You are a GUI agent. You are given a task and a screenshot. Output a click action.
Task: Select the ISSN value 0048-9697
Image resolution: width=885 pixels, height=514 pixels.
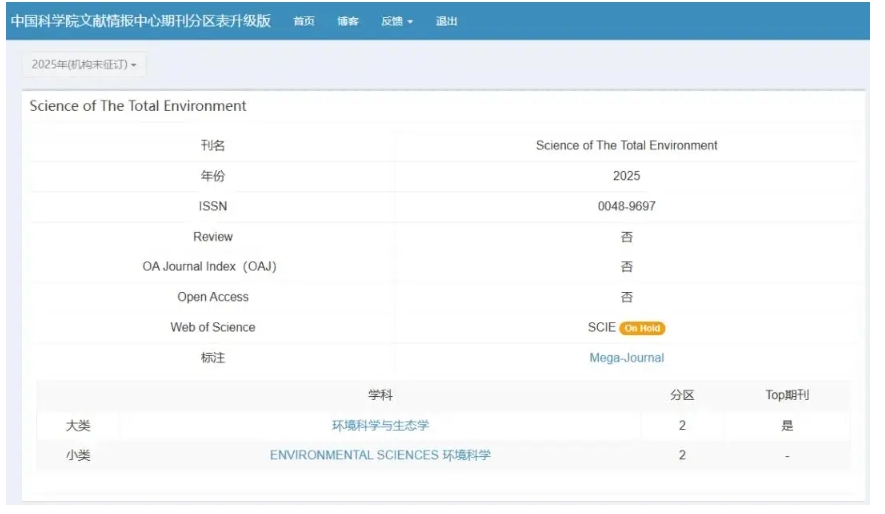tap(626, 207)
